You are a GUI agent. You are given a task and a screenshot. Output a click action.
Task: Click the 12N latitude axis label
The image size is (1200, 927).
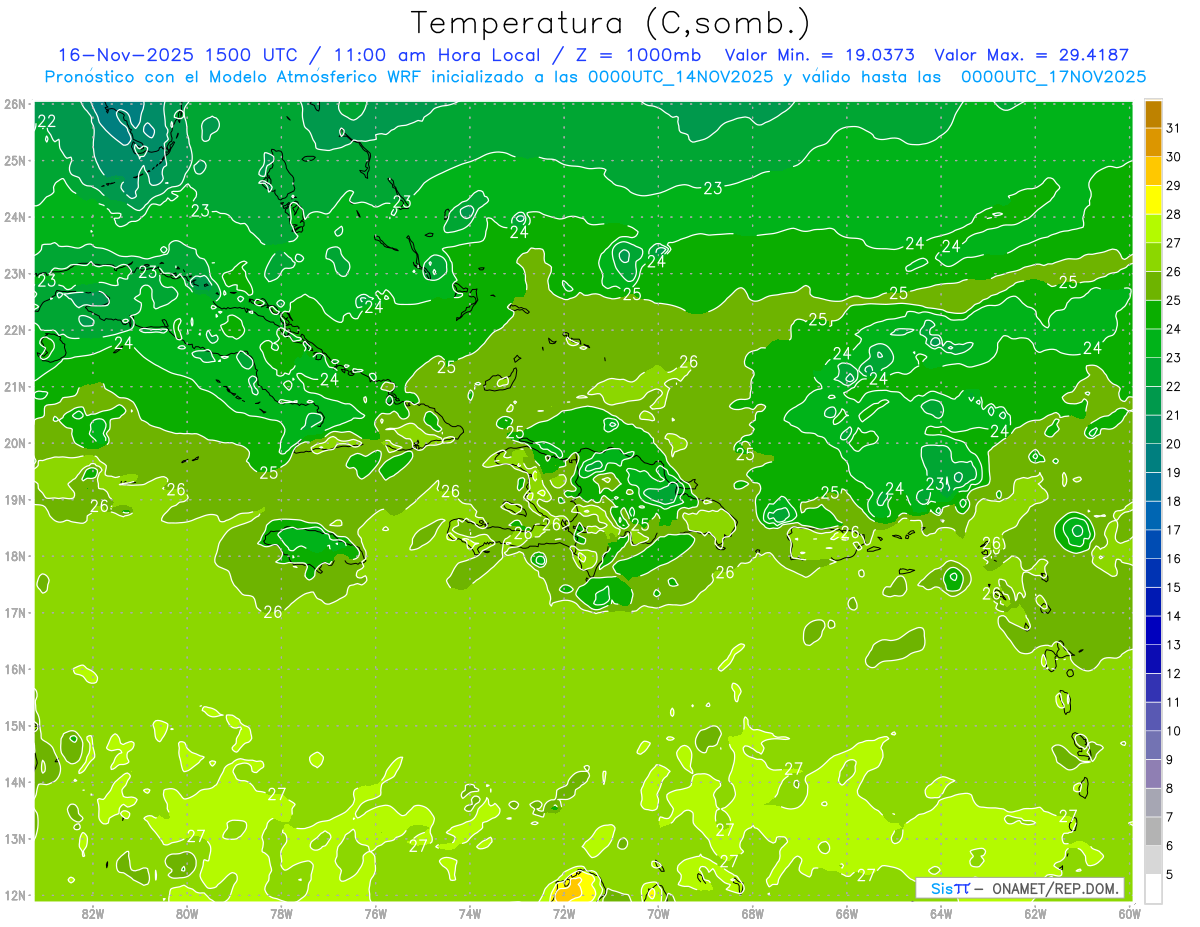click(14, 895)
